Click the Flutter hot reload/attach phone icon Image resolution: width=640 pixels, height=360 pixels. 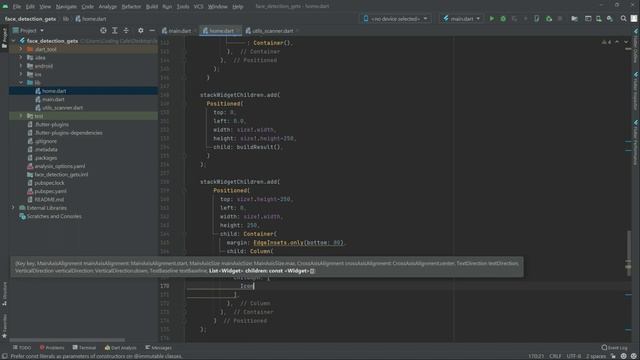[x=537, y=19]
